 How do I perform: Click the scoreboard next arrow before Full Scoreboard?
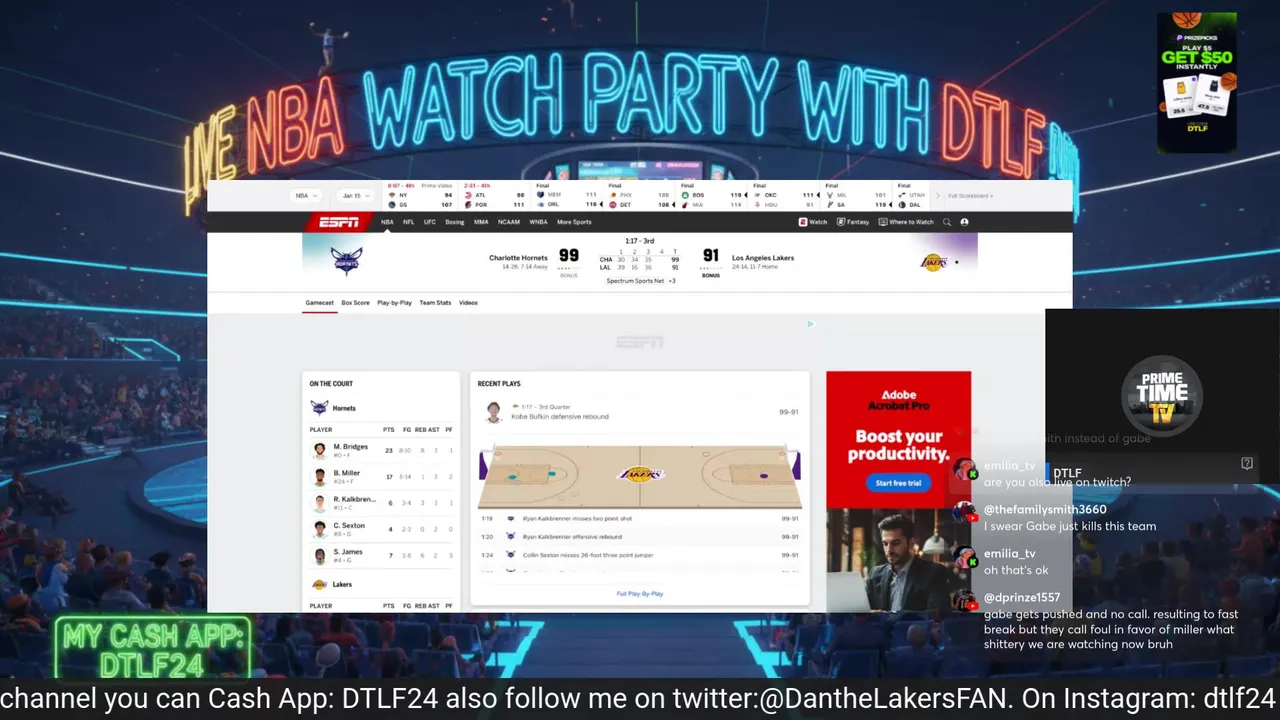(938, 195)
